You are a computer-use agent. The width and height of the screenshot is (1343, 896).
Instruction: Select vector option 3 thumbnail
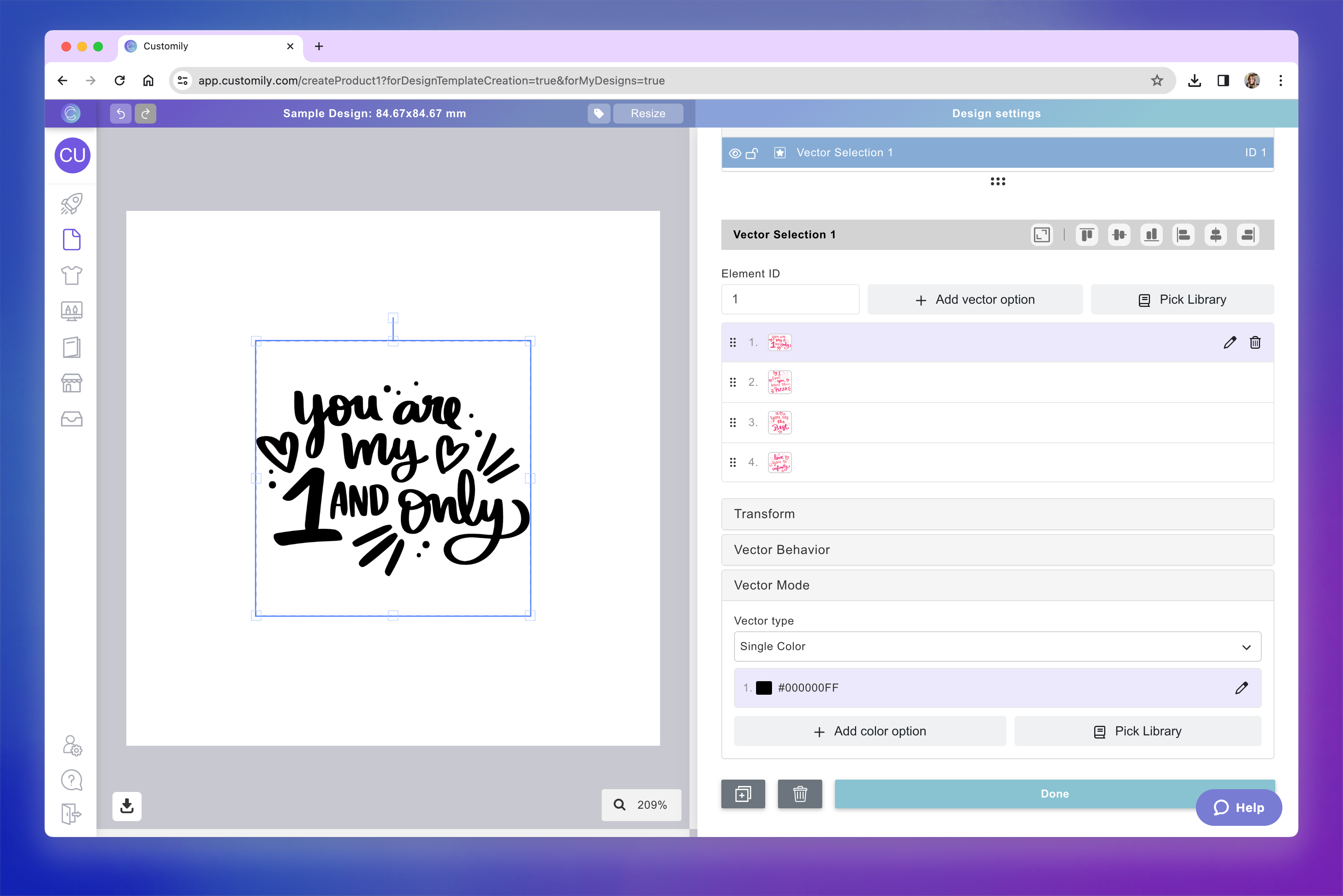coord(780,422)
